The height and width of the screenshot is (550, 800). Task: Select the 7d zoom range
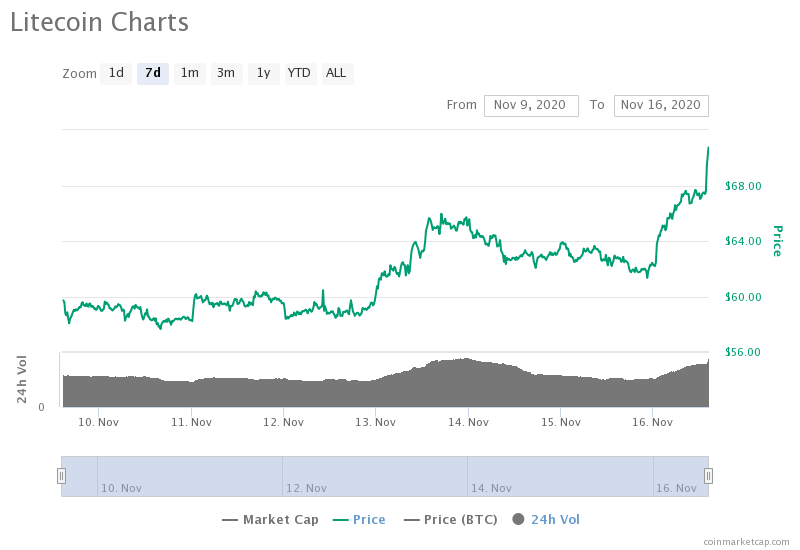click(x=153, y=73)
